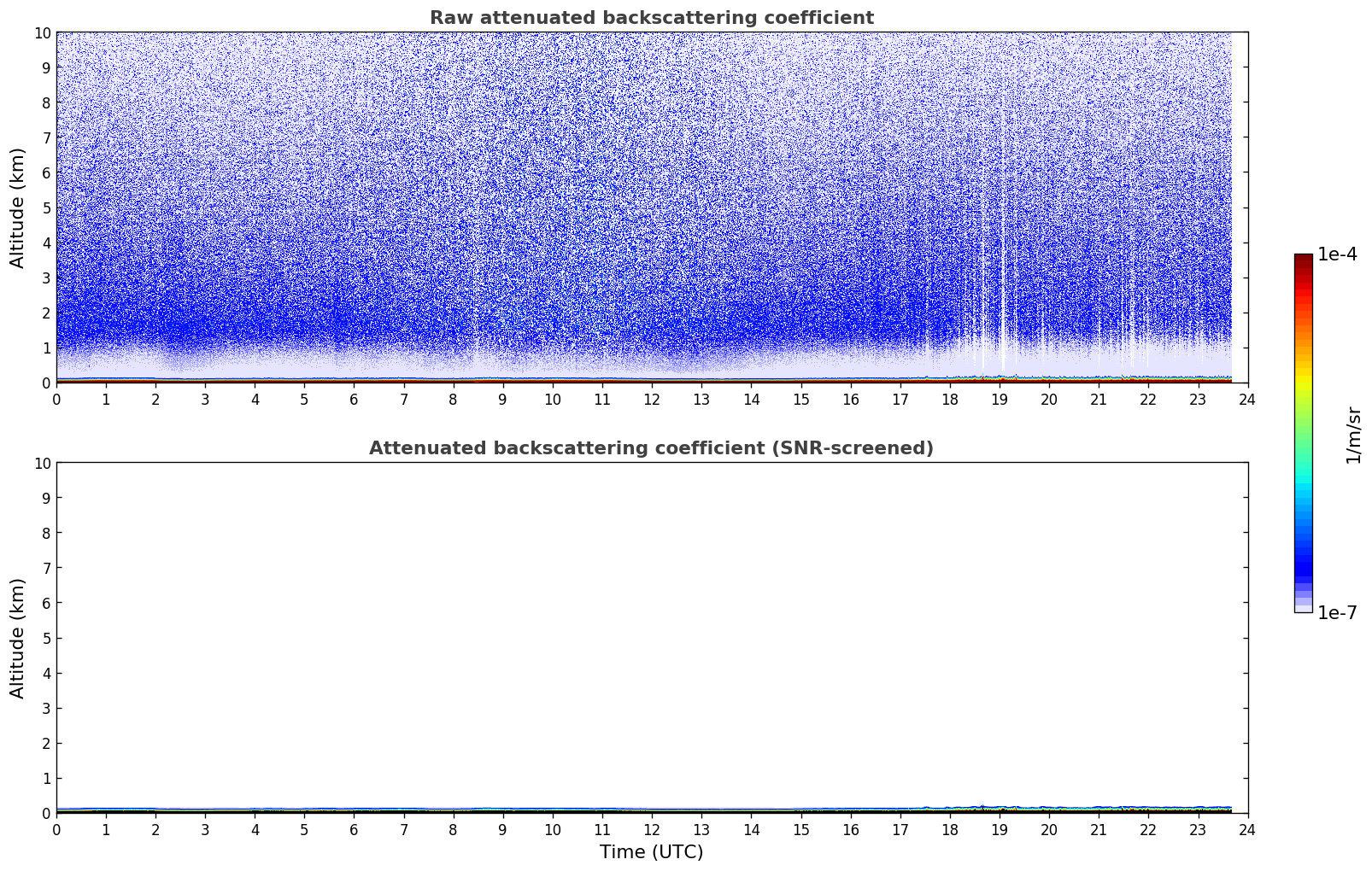Viewport: 1372px width, 871px height.
Task: Click the white bottom end of the colorbar
Action: tap(1303, 608)
